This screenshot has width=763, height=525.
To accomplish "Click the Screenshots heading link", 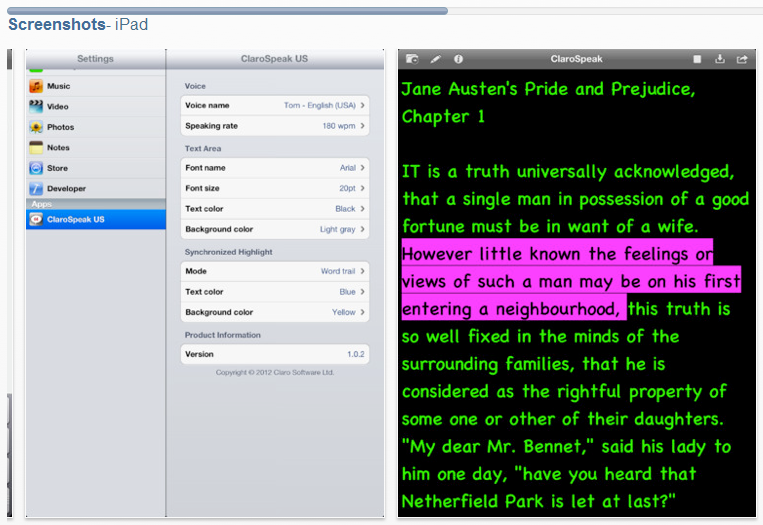I will [56, 24].
